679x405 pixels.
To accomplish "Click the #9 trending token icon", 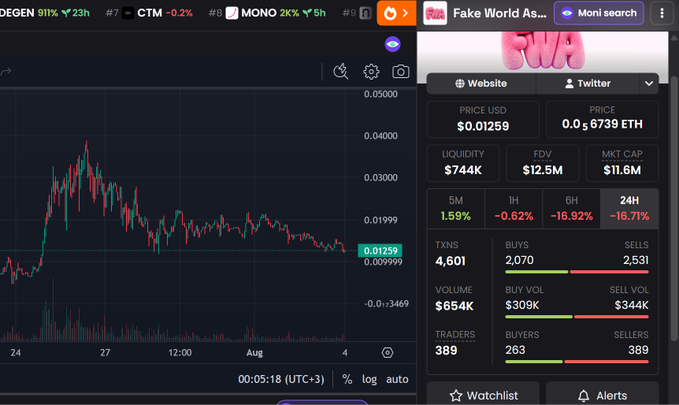I will [365, 13].
